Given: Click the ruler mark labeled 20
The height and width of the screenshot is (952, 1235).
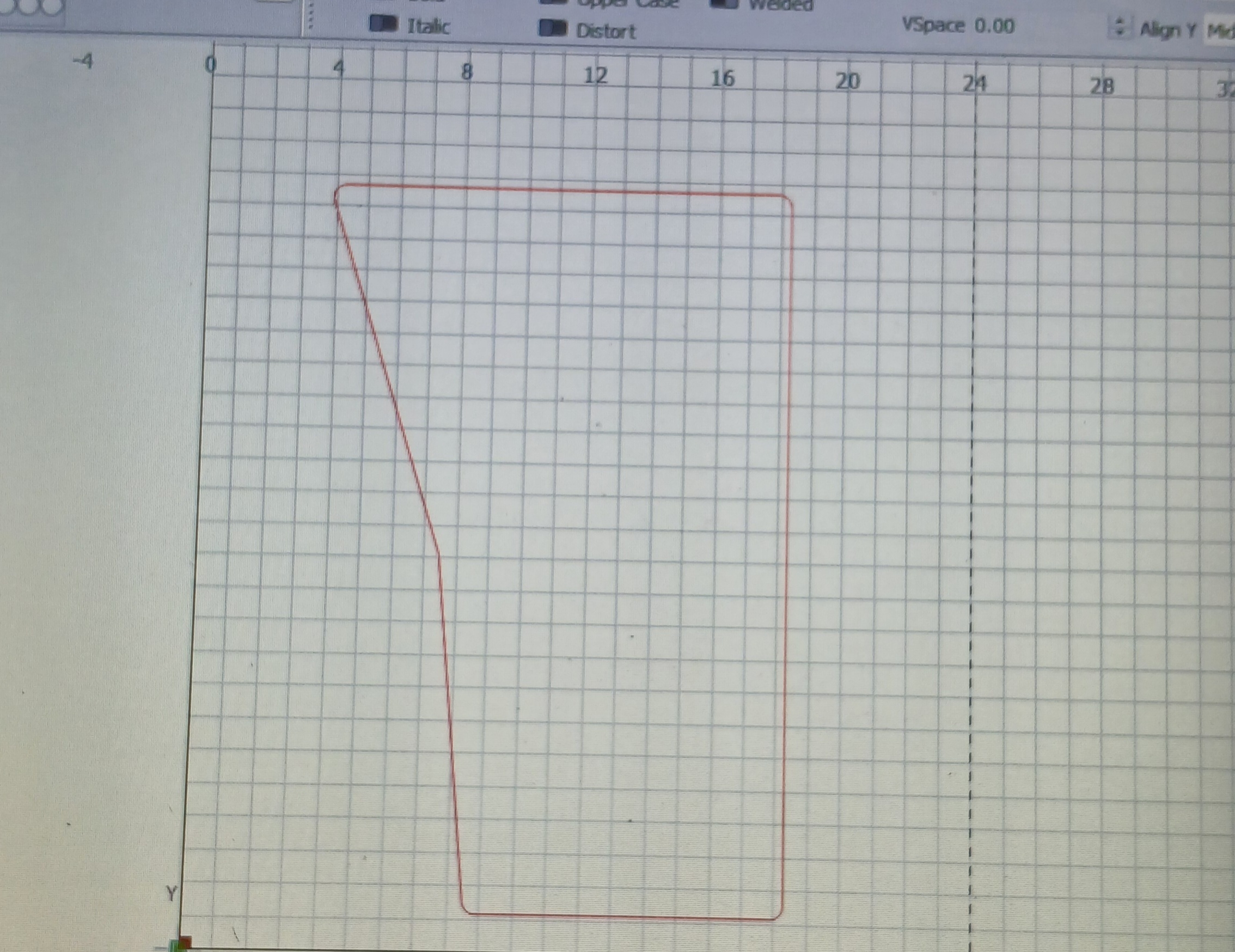Looking at the screenshot, I should click(x=847, y=82).
